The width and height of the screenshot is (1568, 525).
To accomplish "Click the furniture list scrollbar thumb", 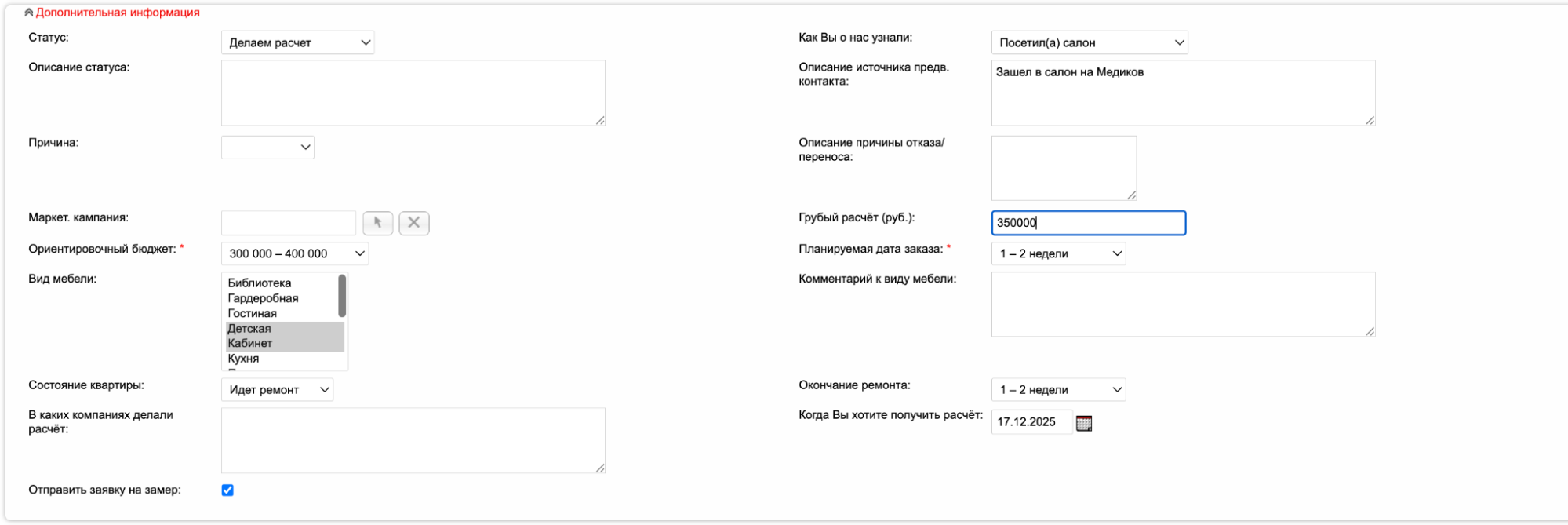I will (x=342, y=296).
